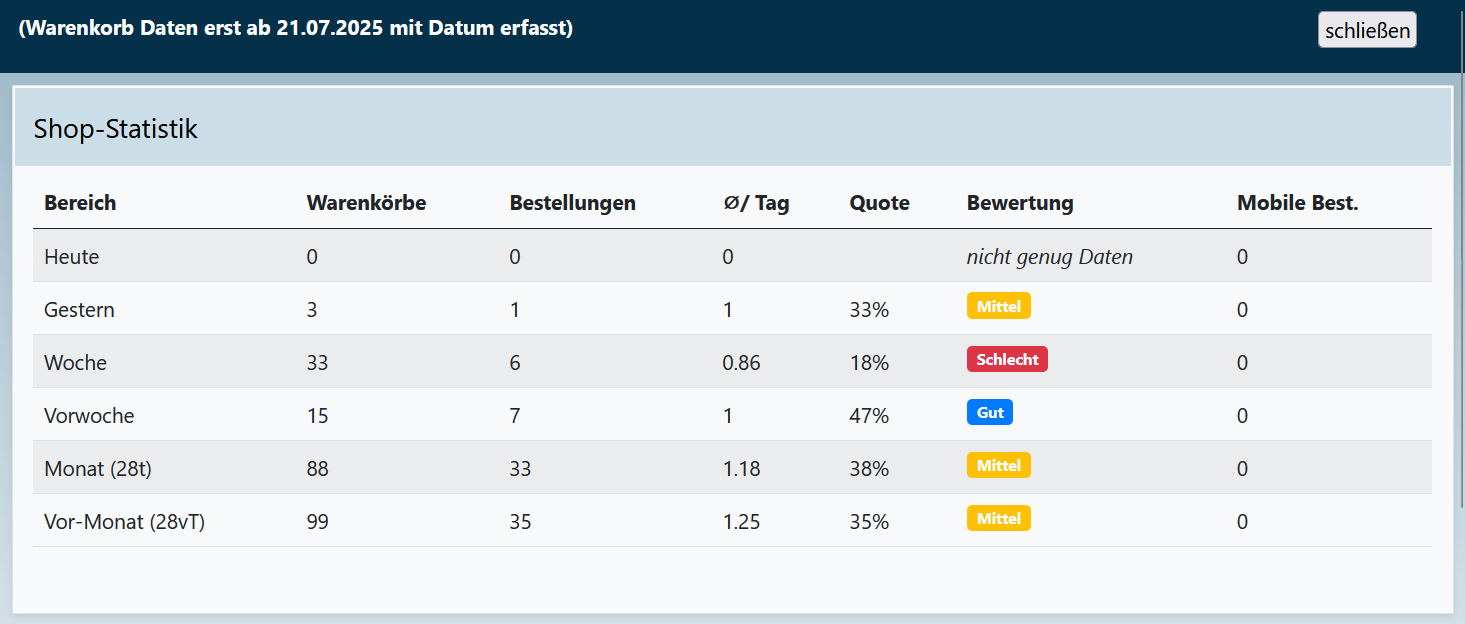
Task: Click the Mobile Best. column header
Action: pyautogui.click(x=1297, y=203)
